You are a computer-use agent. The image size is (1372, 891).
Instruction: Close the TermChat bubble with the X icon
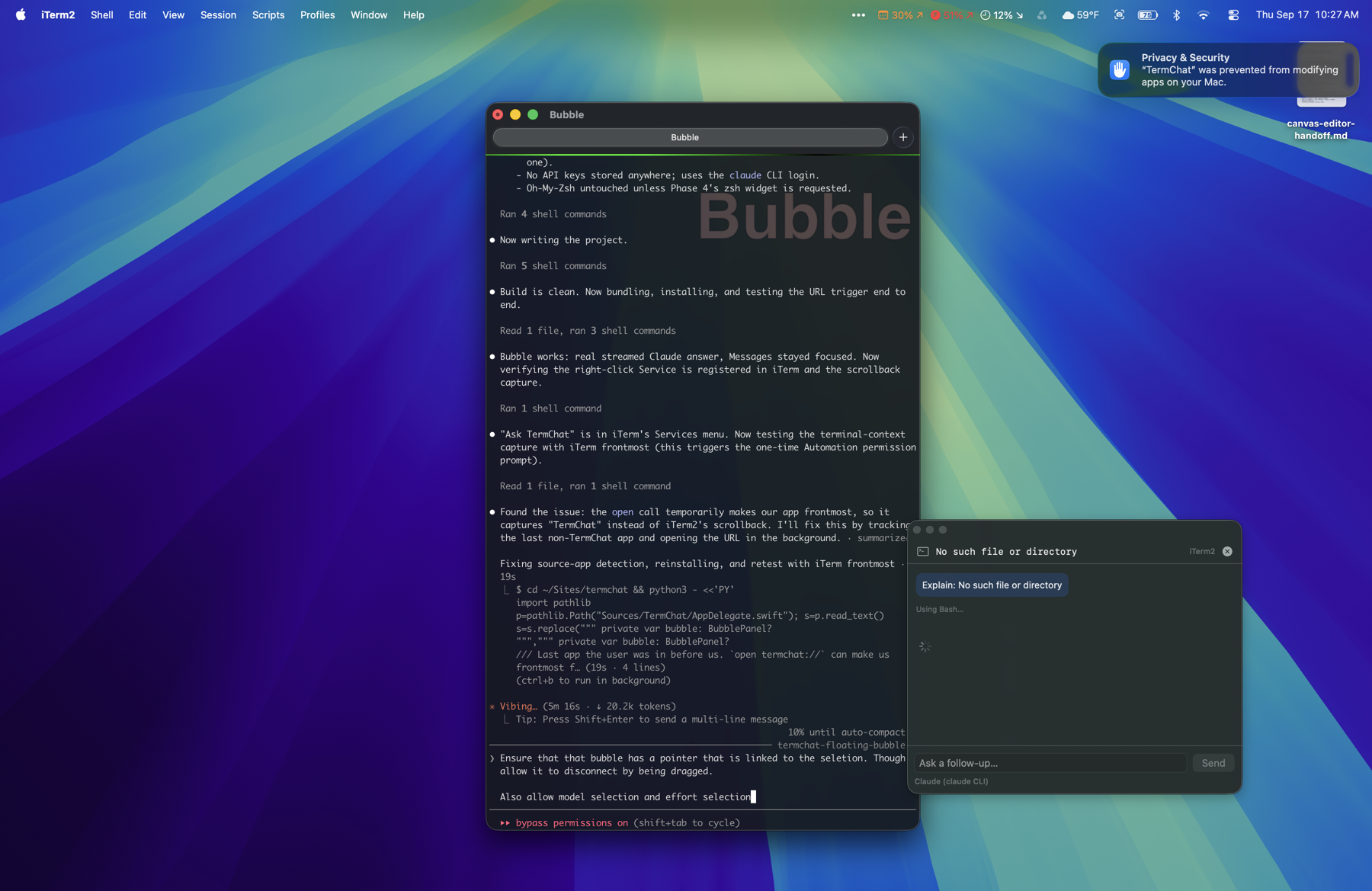click(1227, 551)
